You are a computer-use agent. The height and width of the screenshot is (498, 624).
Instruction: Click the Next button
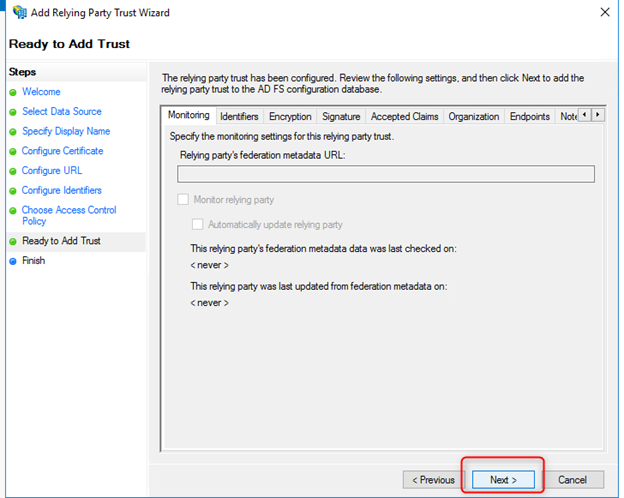point(503,480)
